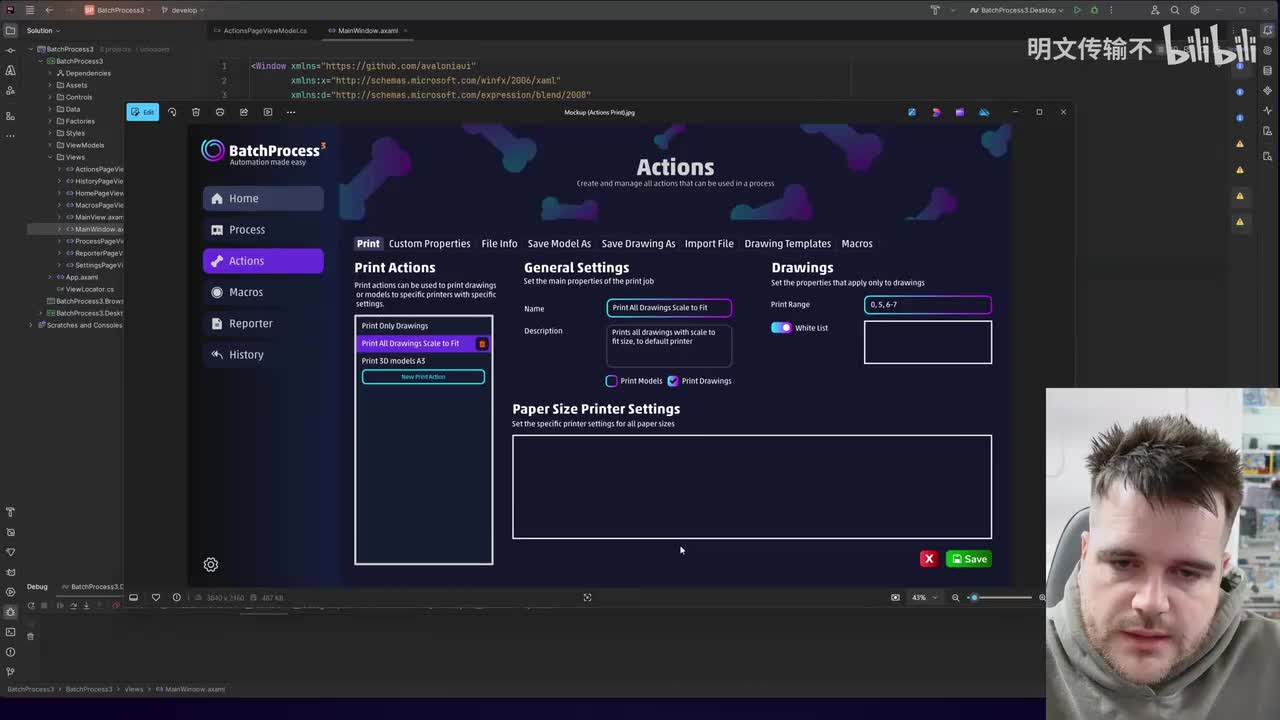Switch to the Macros tab in the tab strip
The image size is (1280, 720).
(857, 244)
